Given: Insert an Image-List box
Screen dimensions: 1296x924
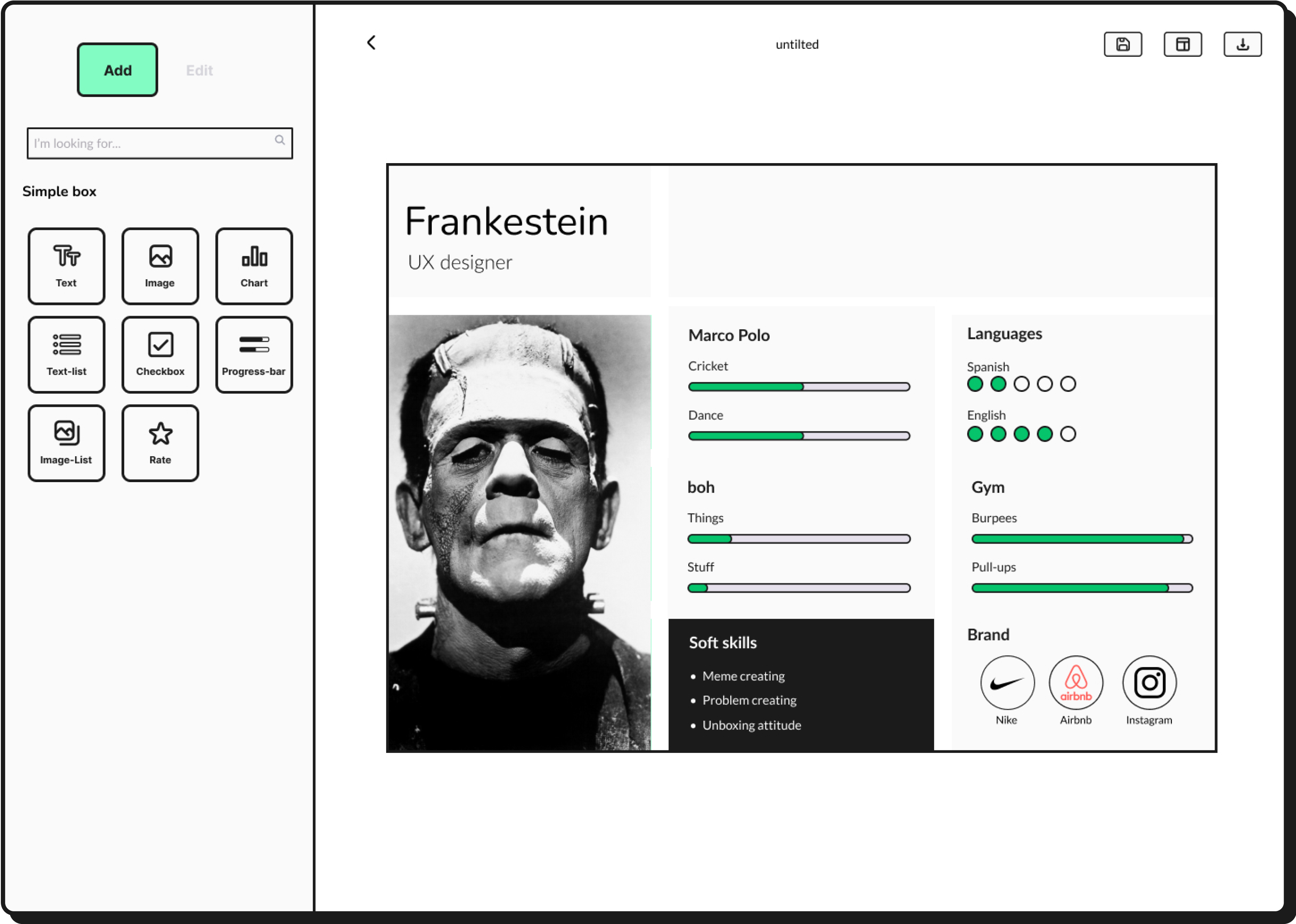Looking at the screenshot, I should click(x=66, y=443).
